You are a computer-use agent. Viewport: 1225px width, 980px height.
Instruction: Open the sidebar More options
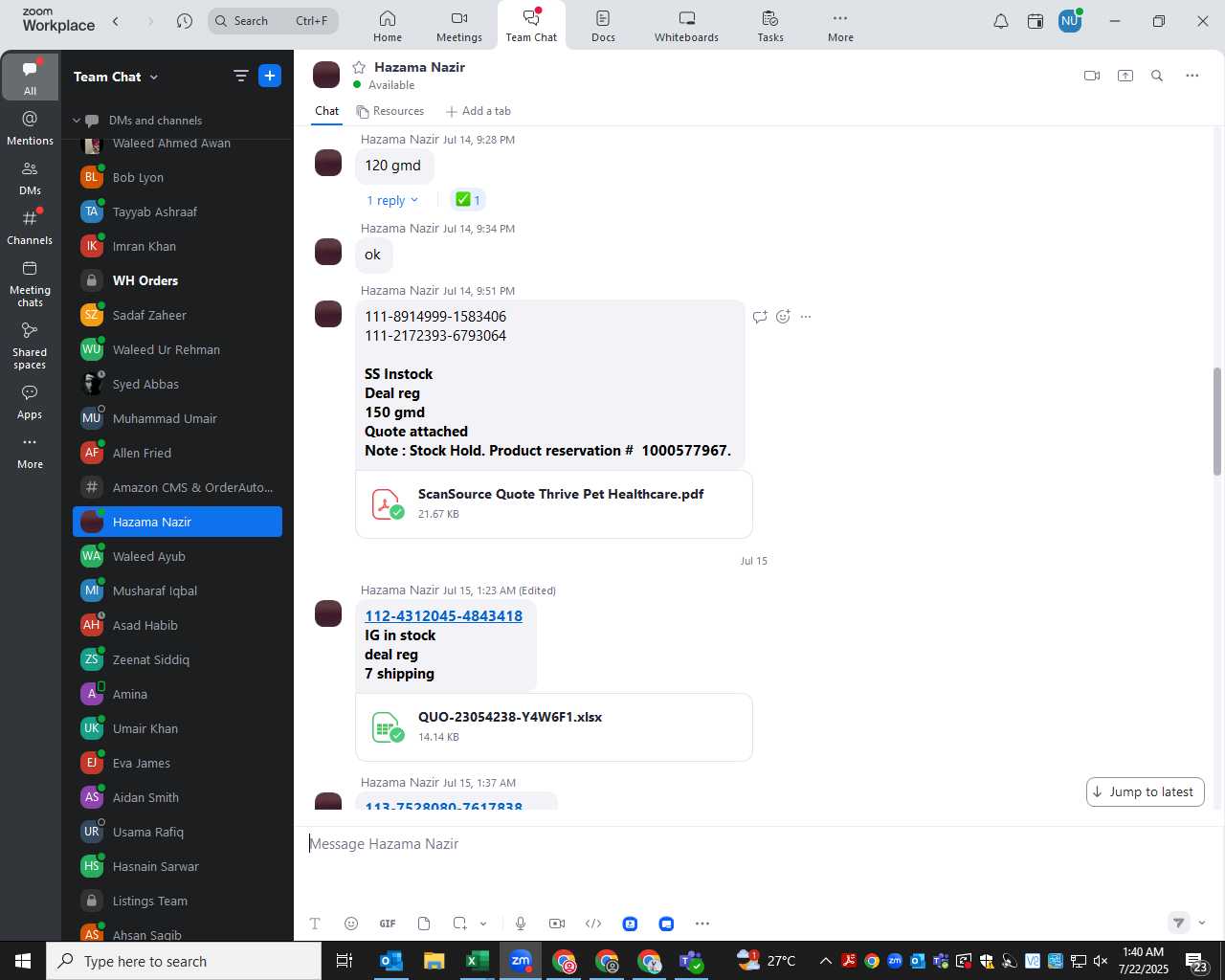click(30, 452)
